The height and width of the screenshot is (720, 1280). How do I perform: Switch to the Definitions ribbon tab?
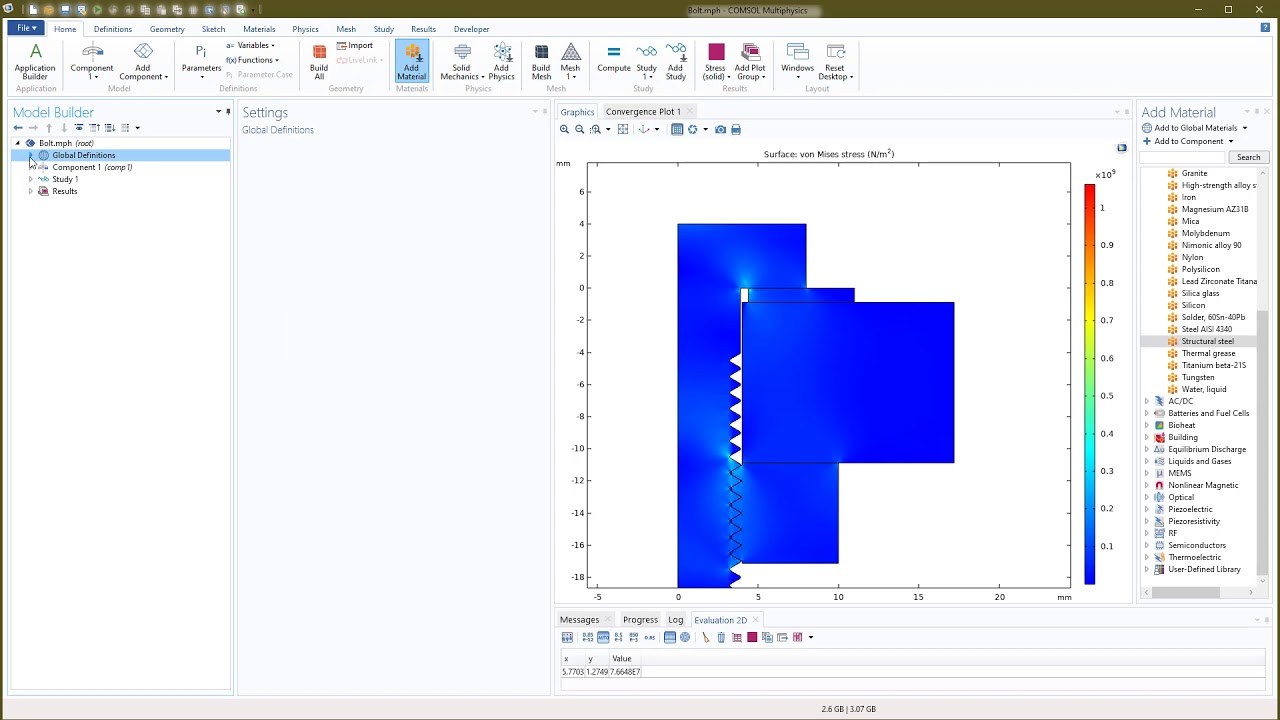(113, 29)
